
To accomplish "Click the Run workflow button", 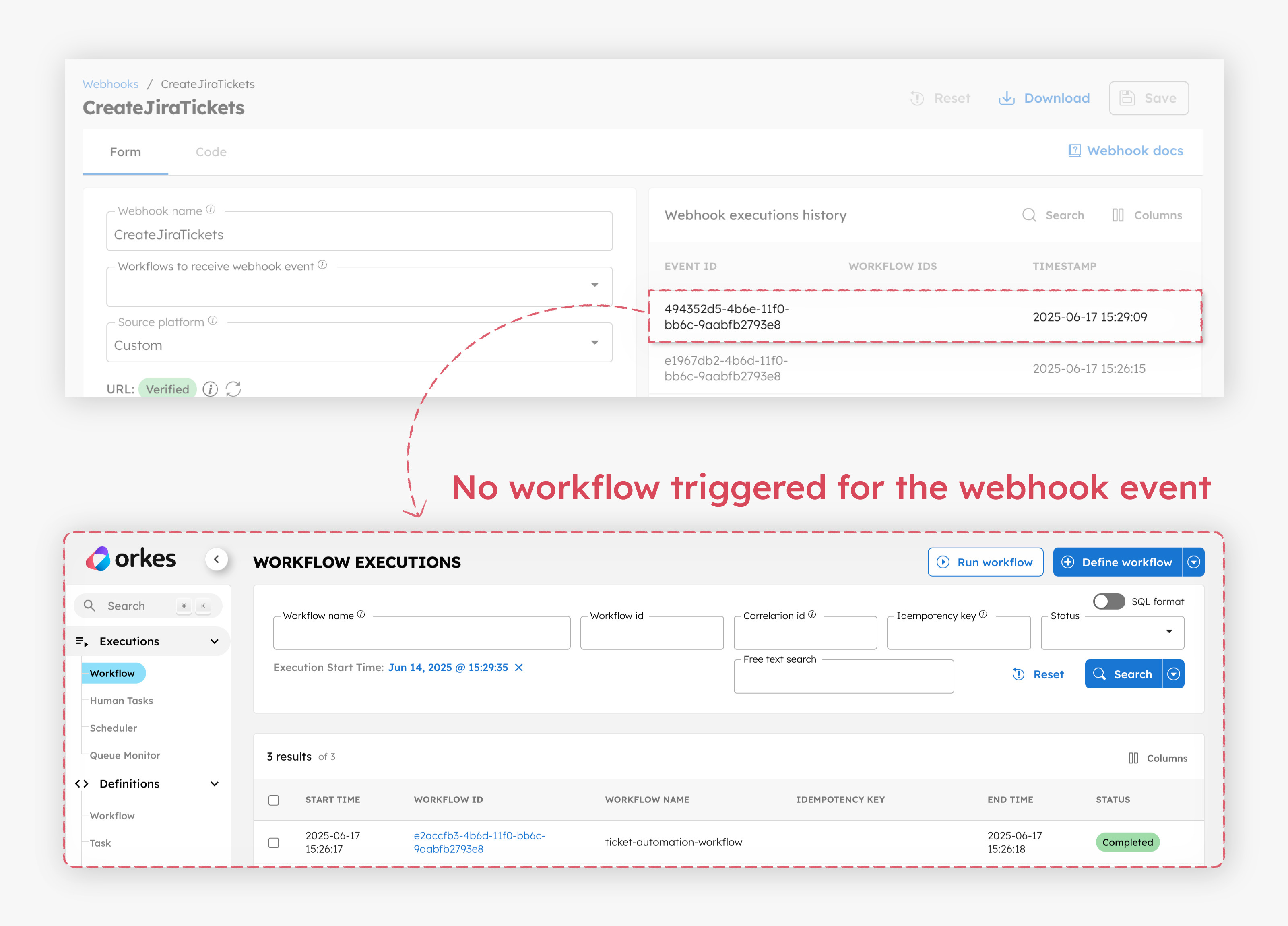I will pyautogui.click(x=985, y=562).
